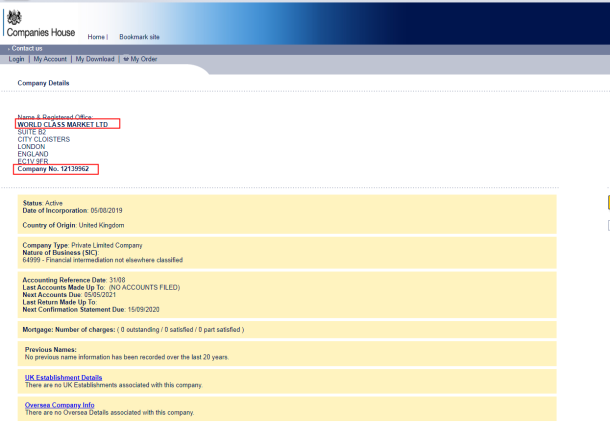Click Previous Names heading
This screenshot has height=423, width=610.
(51, 349)
